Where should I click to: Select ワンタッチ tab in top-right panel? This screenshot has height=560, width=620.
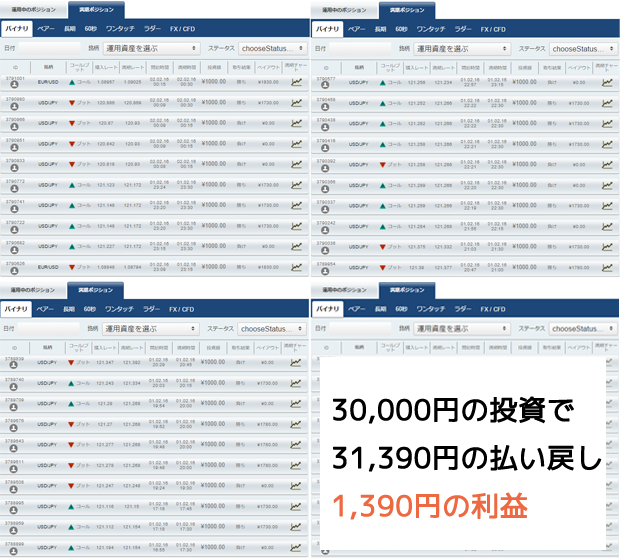tap(431, 29)
